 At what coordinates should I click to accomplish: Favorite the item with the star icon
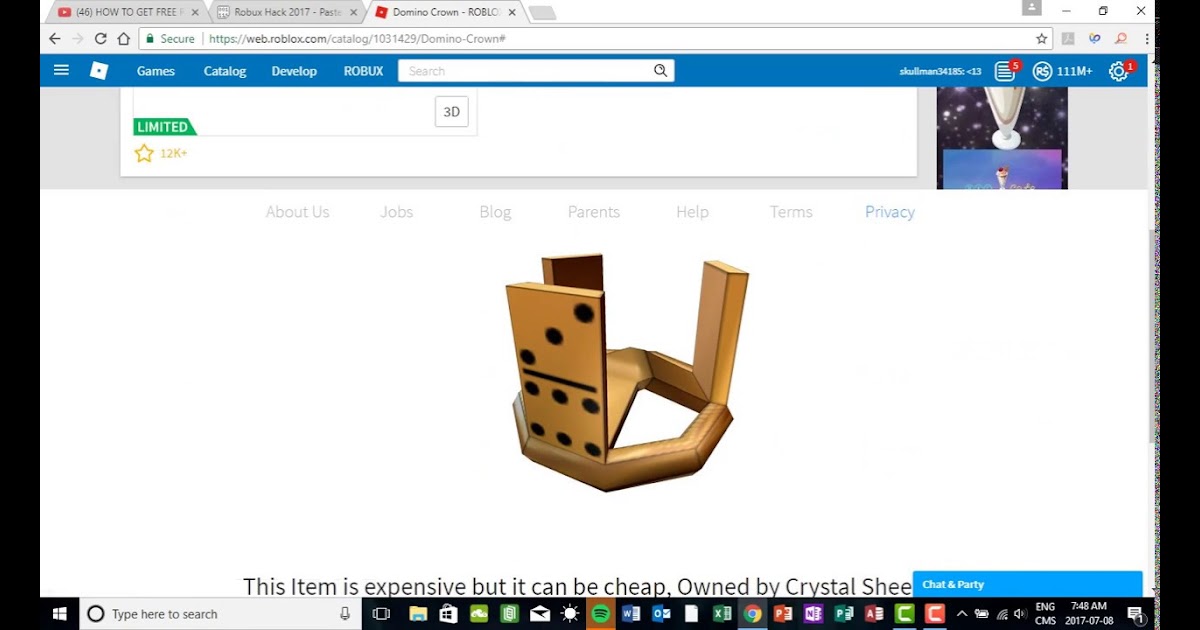pyautogui.click(x=144, y=153)
